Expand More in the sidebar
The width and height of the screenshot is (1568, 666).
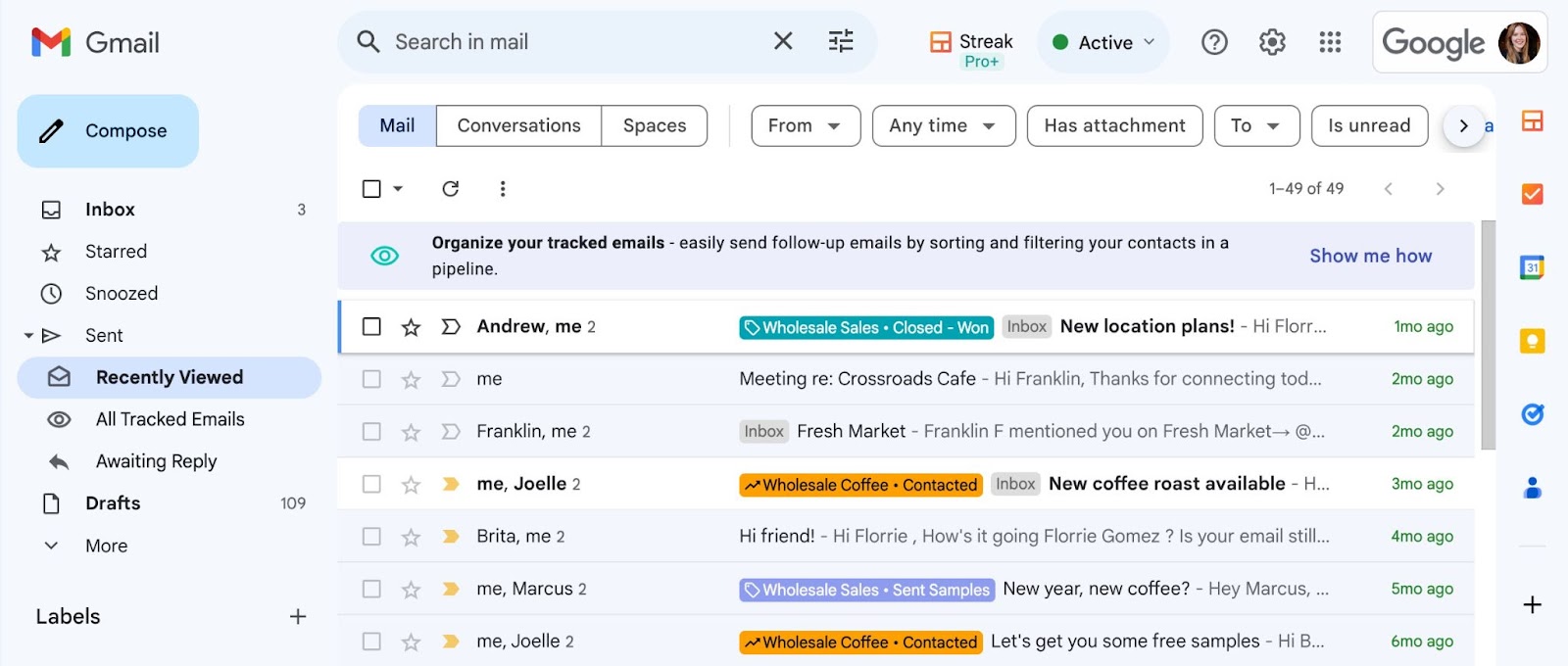pos(106,546)
